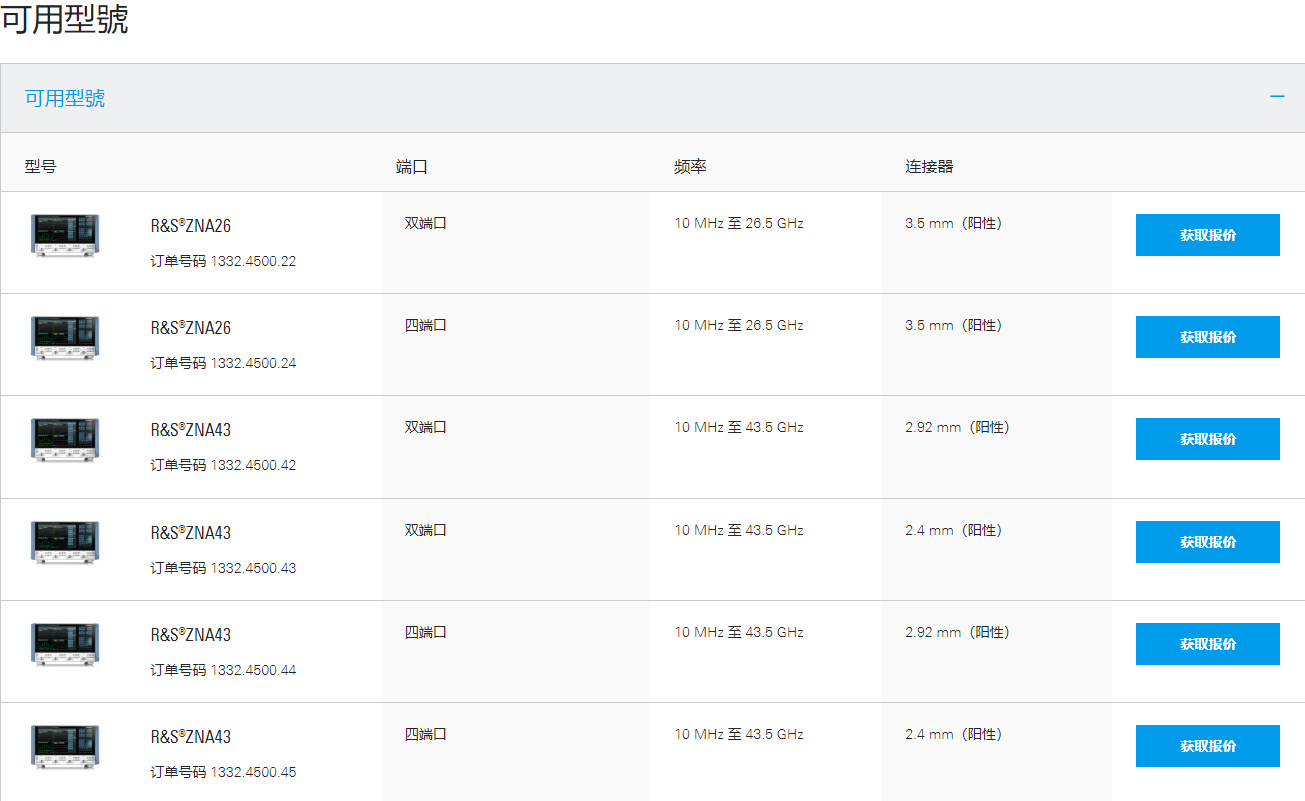Click the 端口 column header
This screenshot has width=1305, height=801.
click(x=412, y=167)
